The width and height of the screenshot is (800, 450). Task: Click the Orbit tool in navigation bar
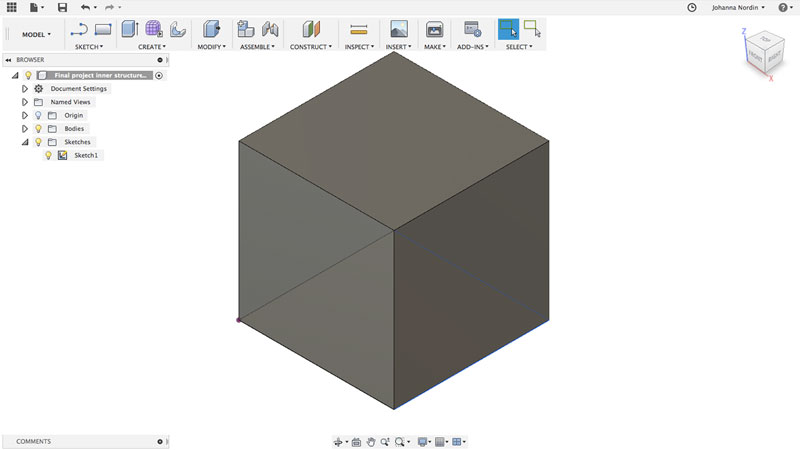(338, 442)
